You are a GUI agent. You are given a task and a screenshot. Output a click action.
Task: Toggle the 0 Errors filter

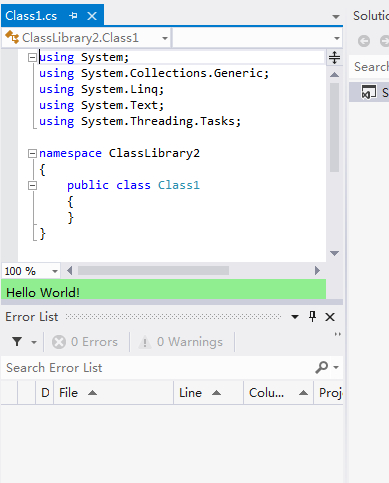click(85, 342)
